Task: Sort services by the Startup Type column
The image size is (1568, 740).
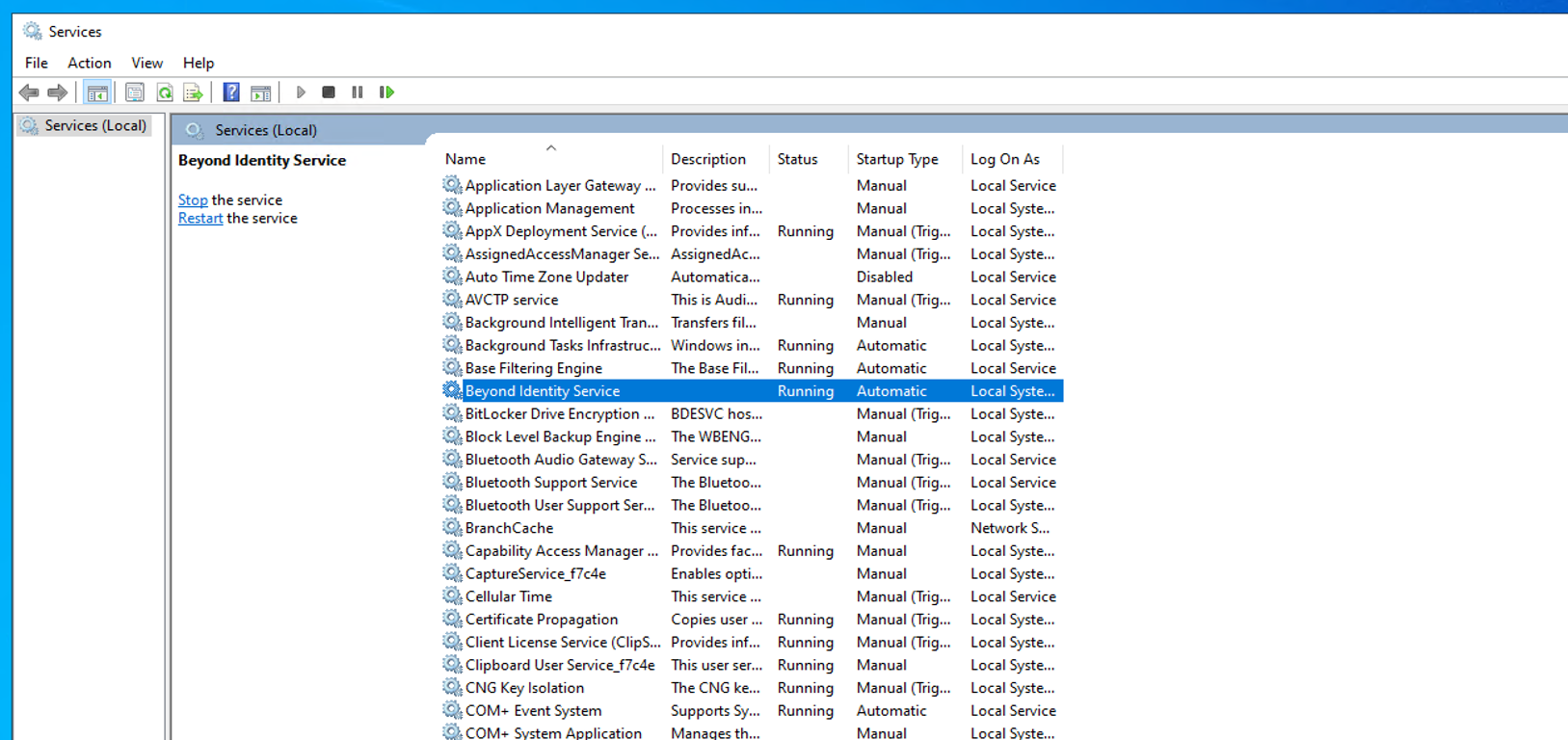Action: click(x=896, y=160)
